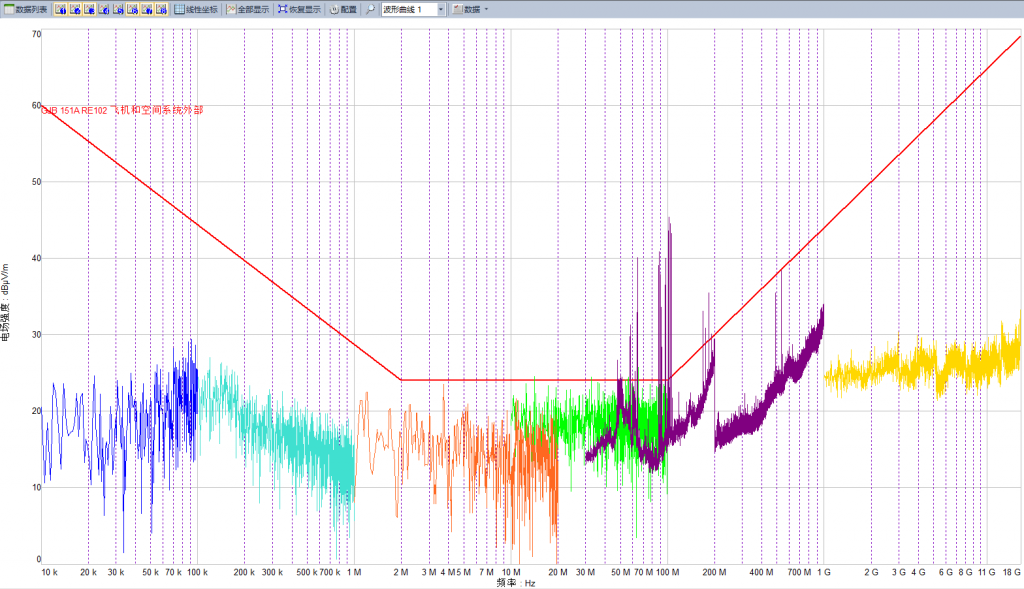Open the 配置 configuration settings
This screenshot has width=1024, height=589.
click(x=343, y=9)
